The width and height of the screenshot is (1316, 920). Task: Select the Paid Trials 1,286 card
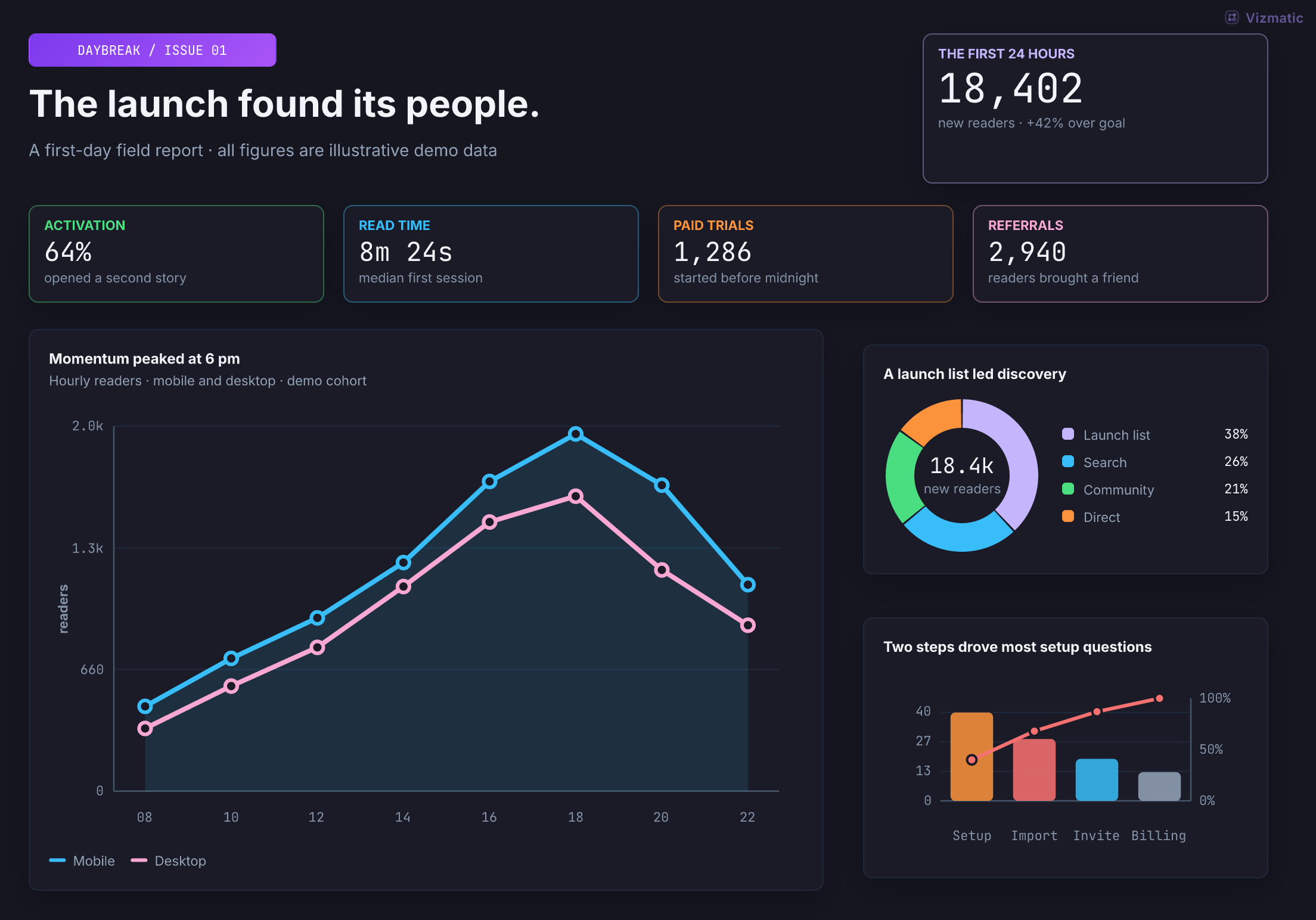point(806,254)
